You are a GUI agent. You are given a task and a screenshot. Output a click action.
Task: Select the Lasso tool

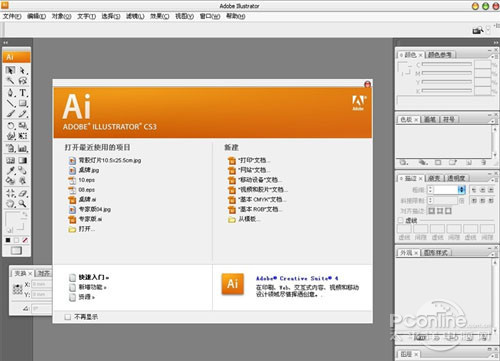[x=23, y=81]
